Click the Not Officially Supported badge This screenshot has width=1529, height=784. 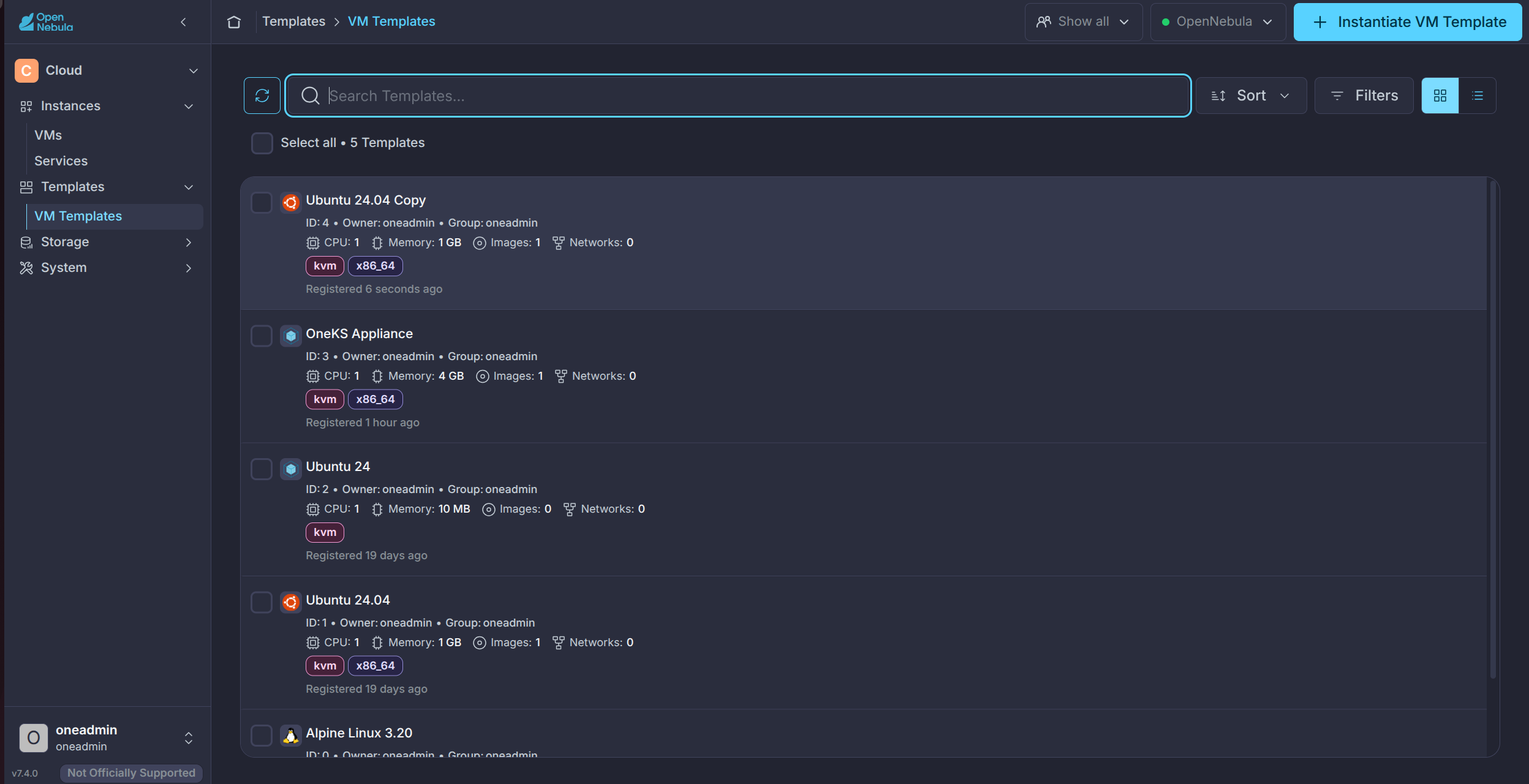(131, 773)
